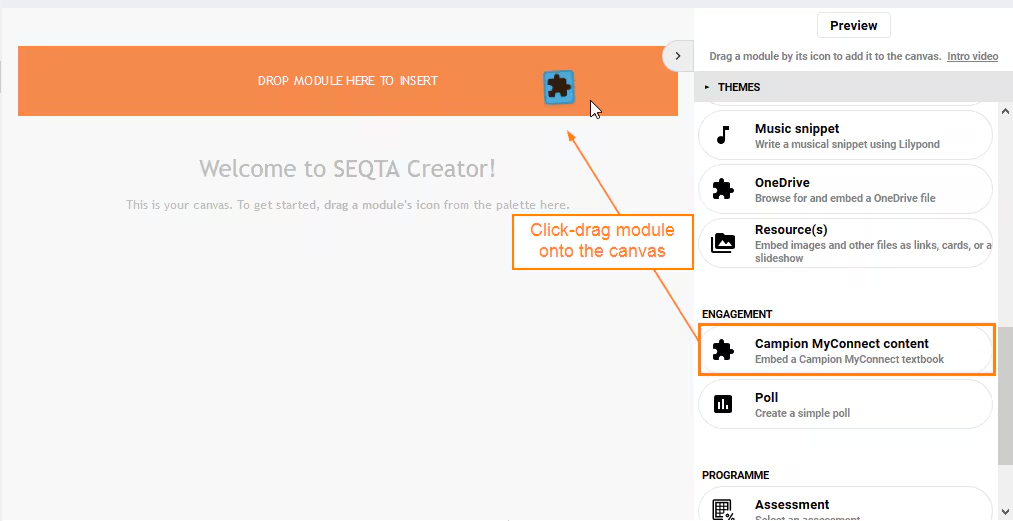Collapse the palette with the chevron button
Viewport: 1013px width, 521px height.
tap(678, 56)
